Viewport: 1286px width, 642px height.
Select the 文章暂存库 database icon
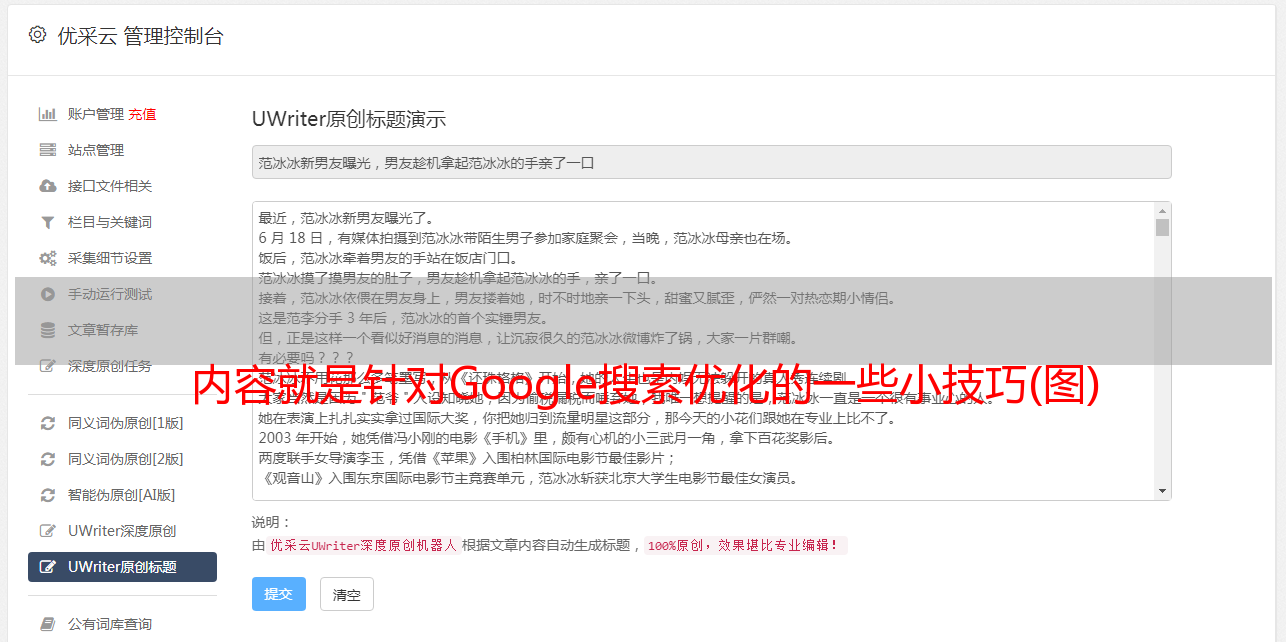click(x=47, y=330)
